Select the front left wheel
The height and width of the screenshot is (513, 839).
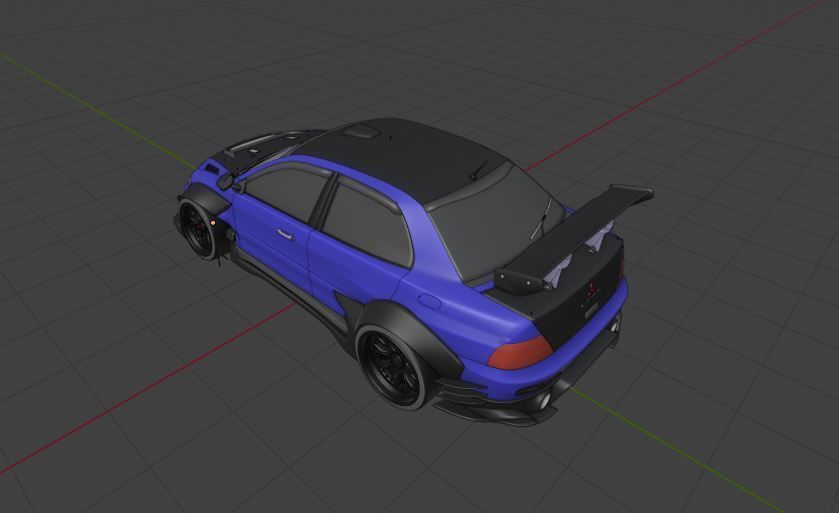[199, 230]
